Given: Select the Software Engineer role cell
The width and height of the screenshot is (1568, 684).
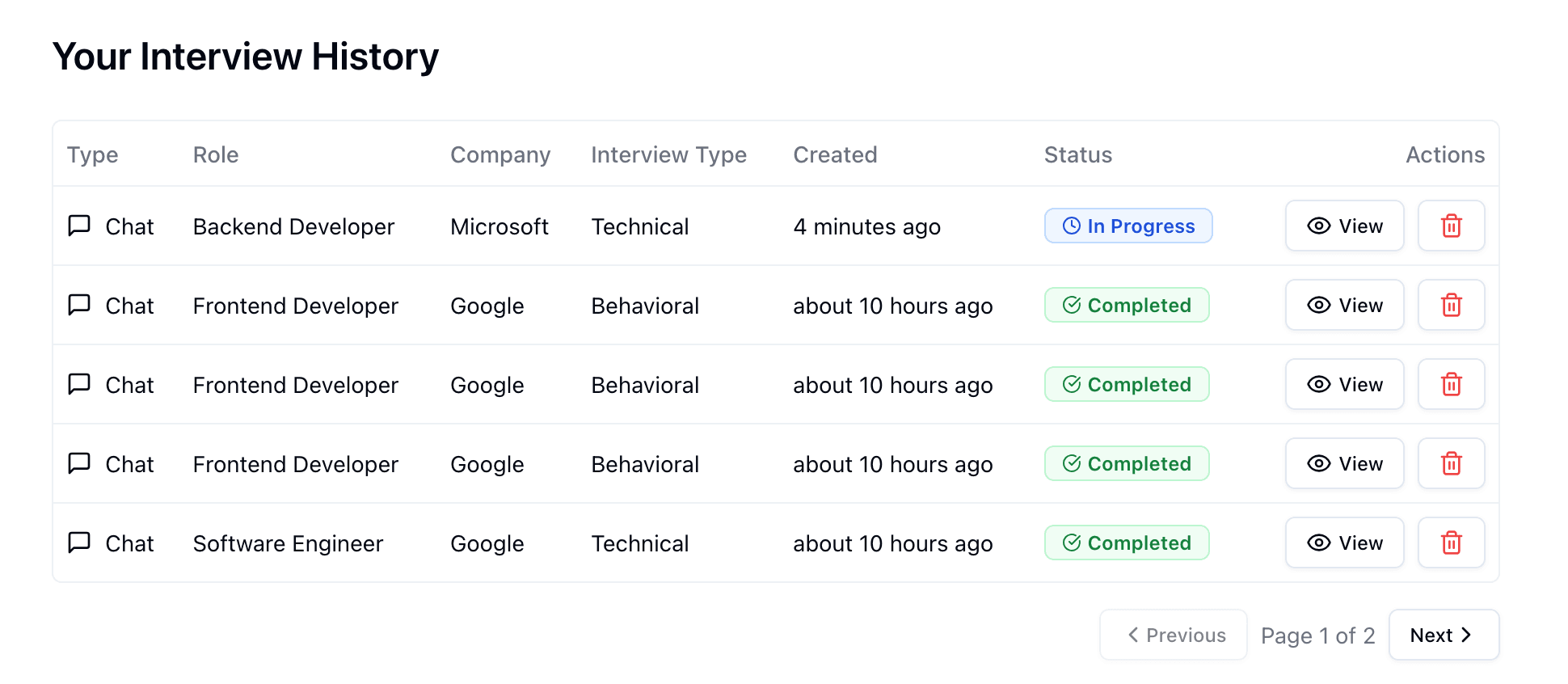Looking at the screenshot, I should (288, 543).
